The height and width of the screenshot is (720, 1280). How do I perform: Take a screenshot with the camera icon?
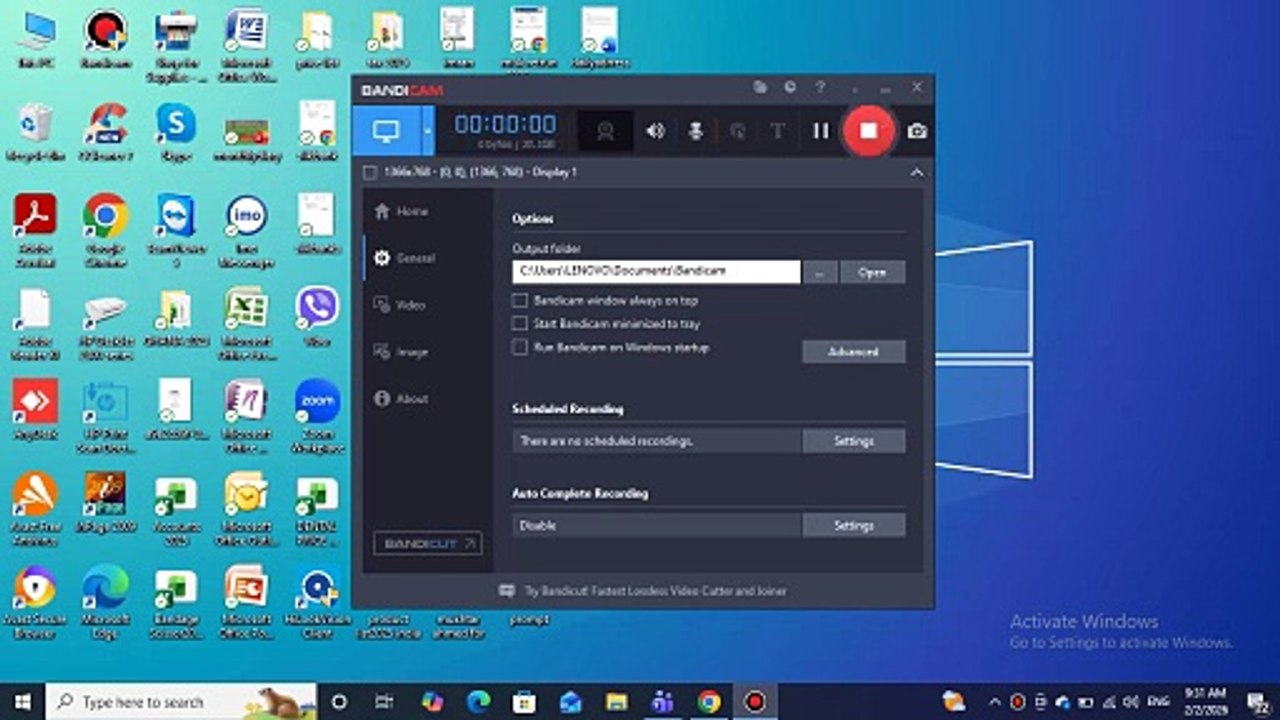pyautogui.click(x=916, y=131)
